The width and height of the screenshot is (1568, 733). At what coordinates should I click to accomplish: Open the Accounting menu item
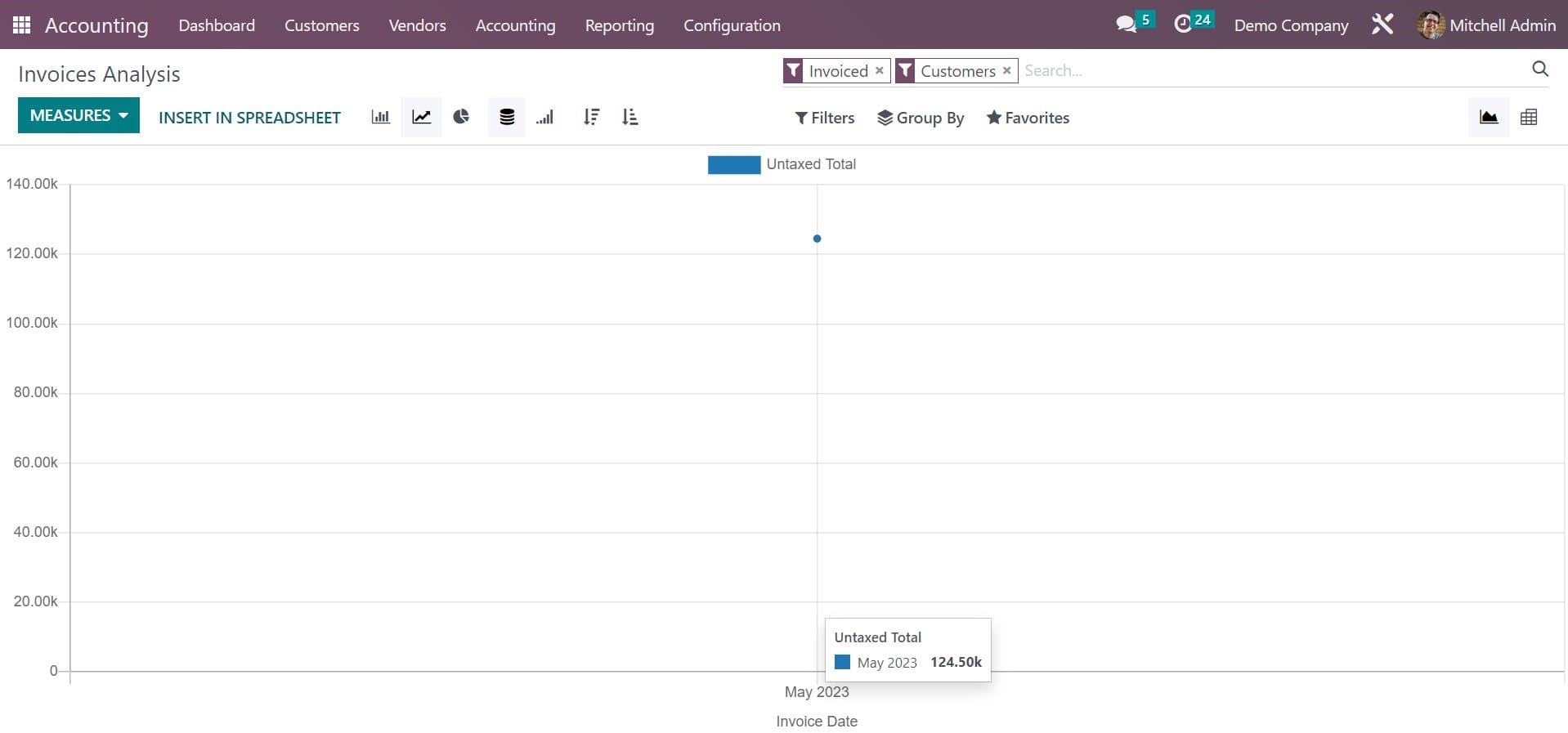[515, 25]
